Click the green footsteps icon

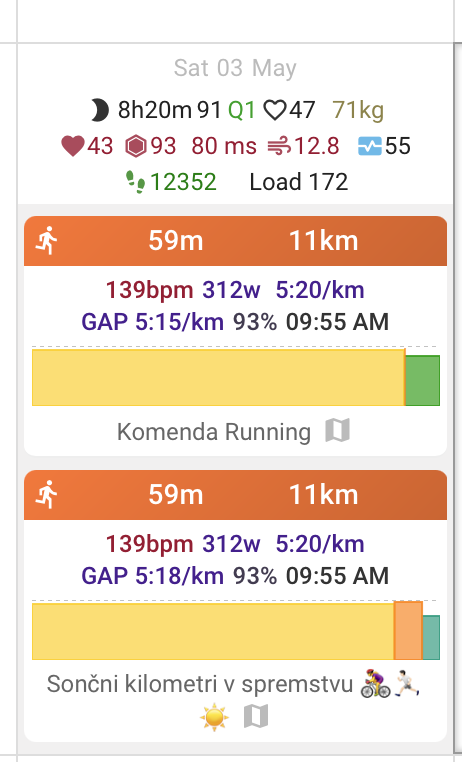click(x=136, y=182)
